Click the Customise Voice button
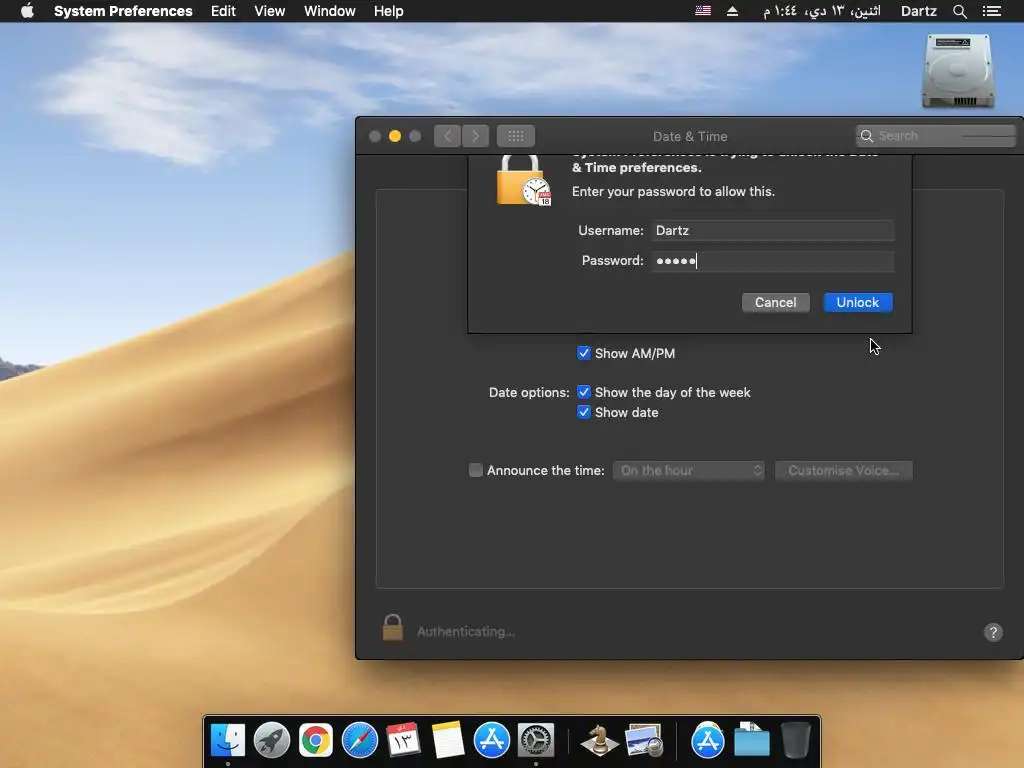 point(844,470)
